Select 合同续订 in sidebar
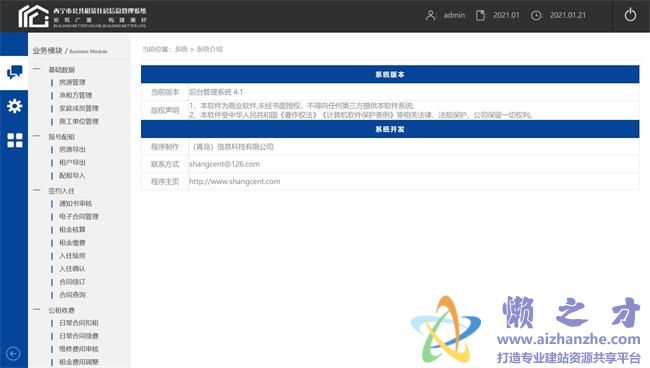 coord(72,282)
